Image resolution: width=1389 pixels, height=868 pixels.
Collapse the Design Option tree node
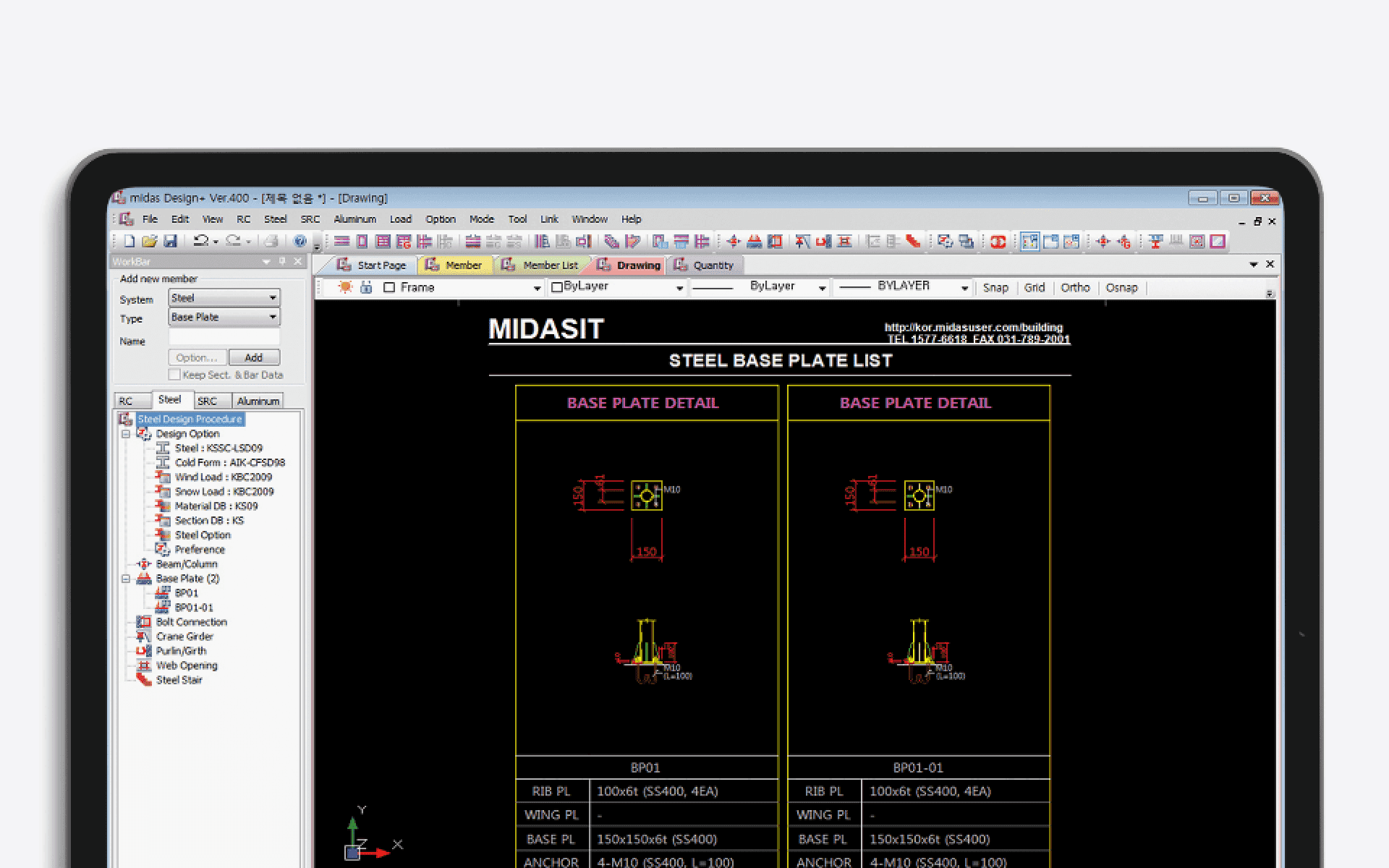tap(126, 434)
